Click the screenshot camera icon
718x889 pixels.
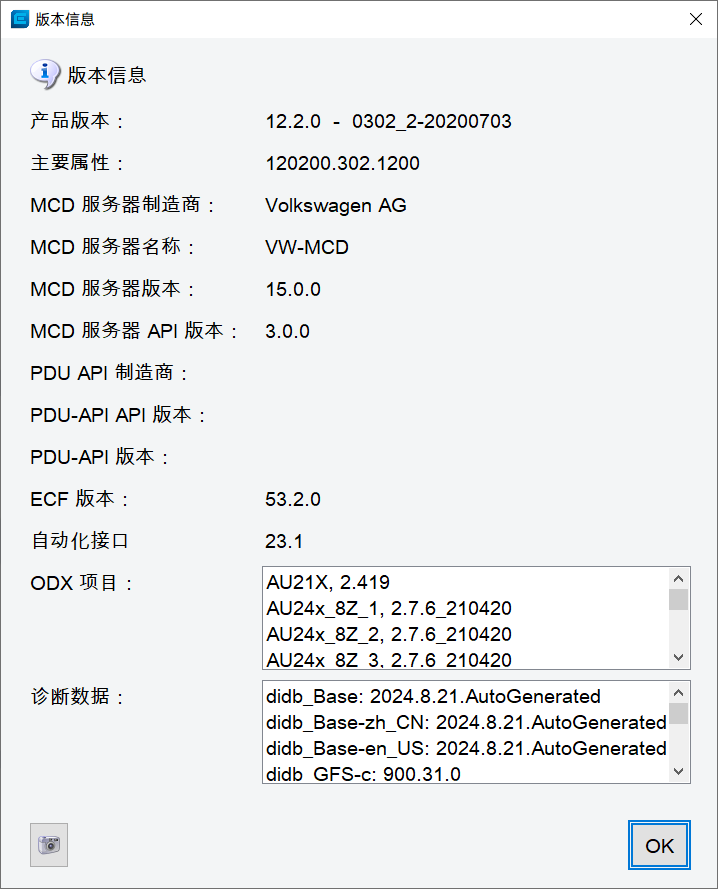click(x=49, y=845)
